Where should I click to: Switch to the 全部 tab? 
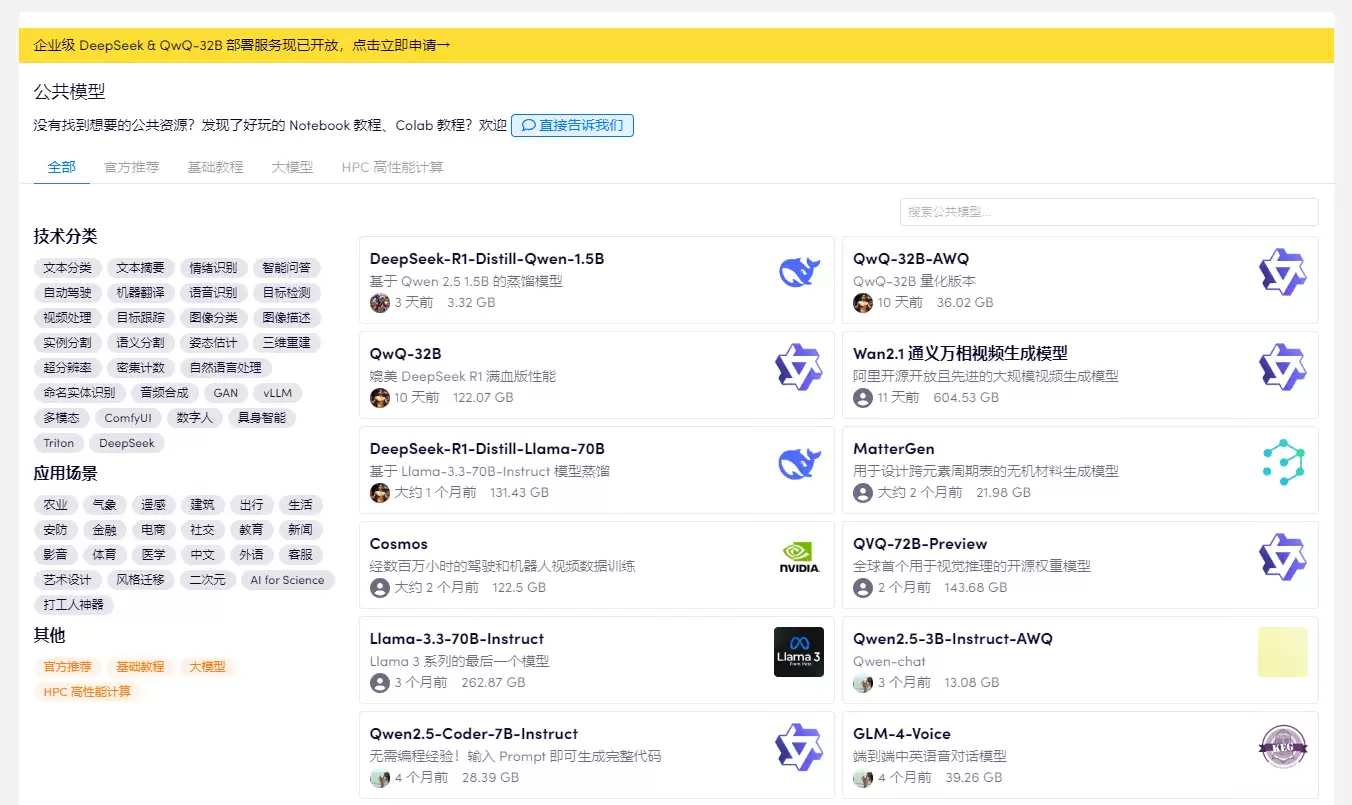point(62,167)
